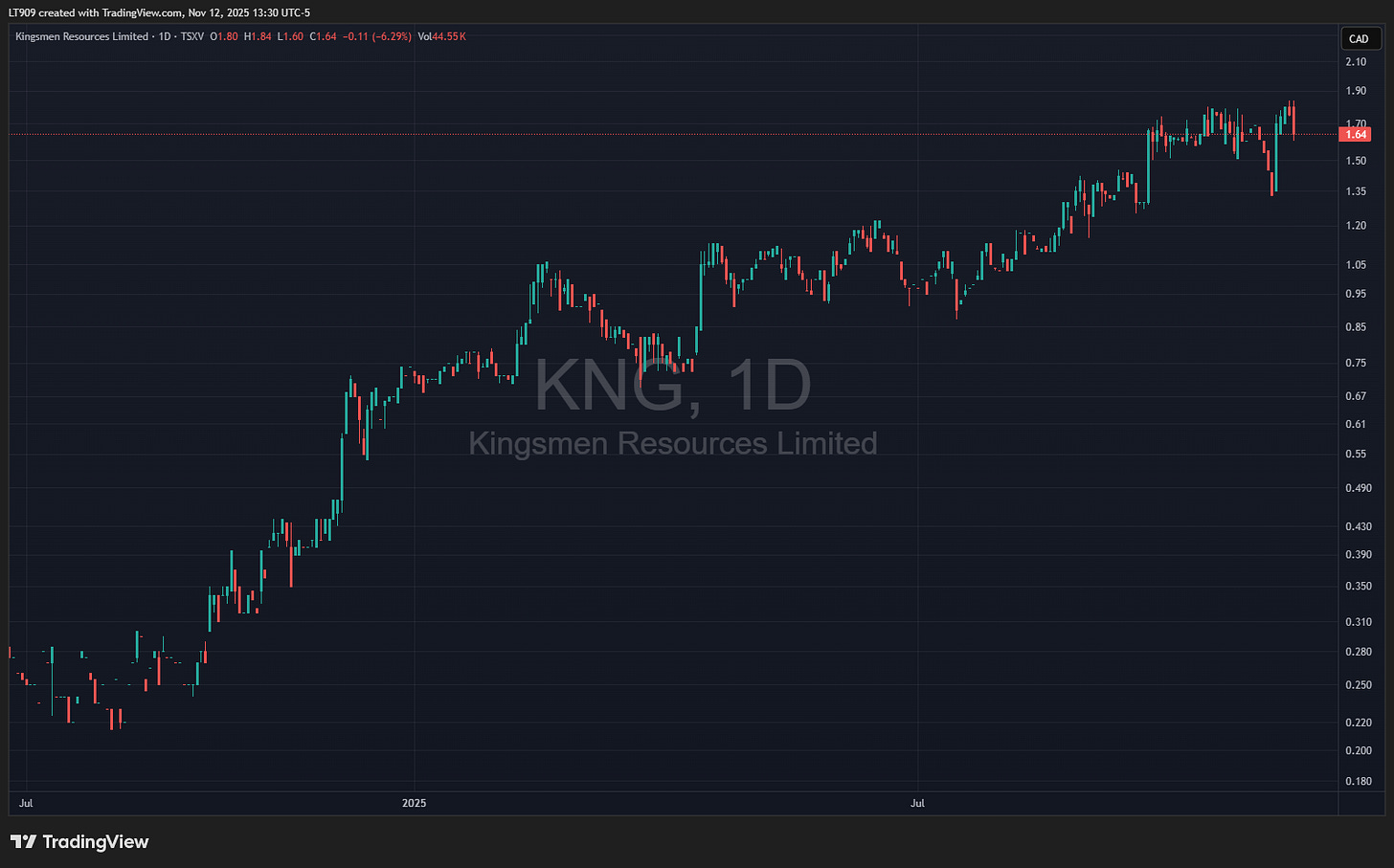Click the 2.10 price axis label
The width and height of the screenshot is (1394, 868).
(x=1356, y=62)
